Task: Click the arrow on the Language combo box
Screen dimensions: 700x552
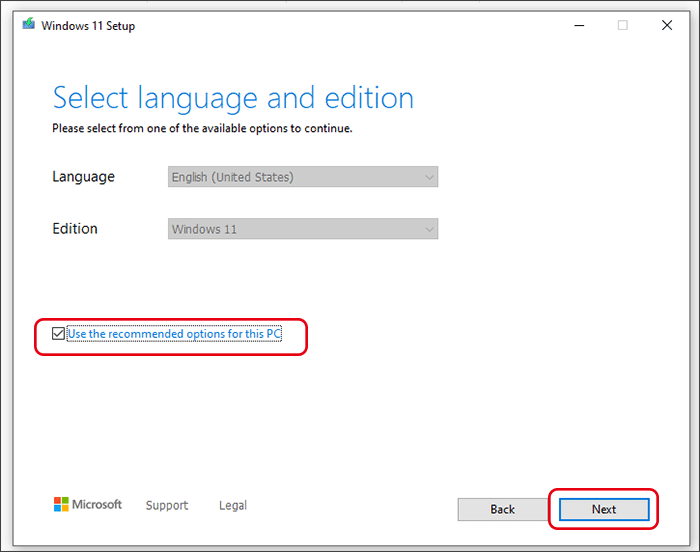Action: coord(429,177)
